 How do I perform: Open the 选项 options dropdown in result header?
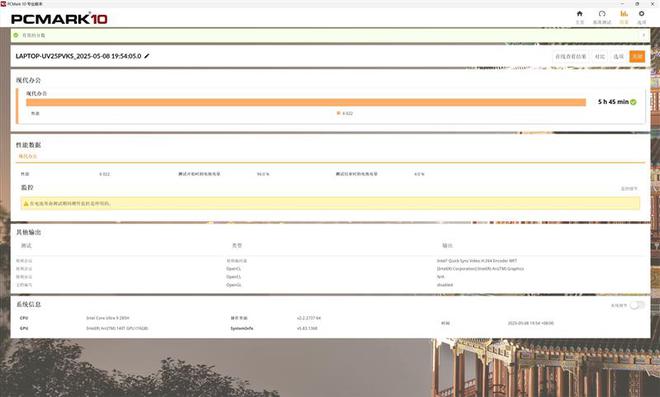coord(618,56)
